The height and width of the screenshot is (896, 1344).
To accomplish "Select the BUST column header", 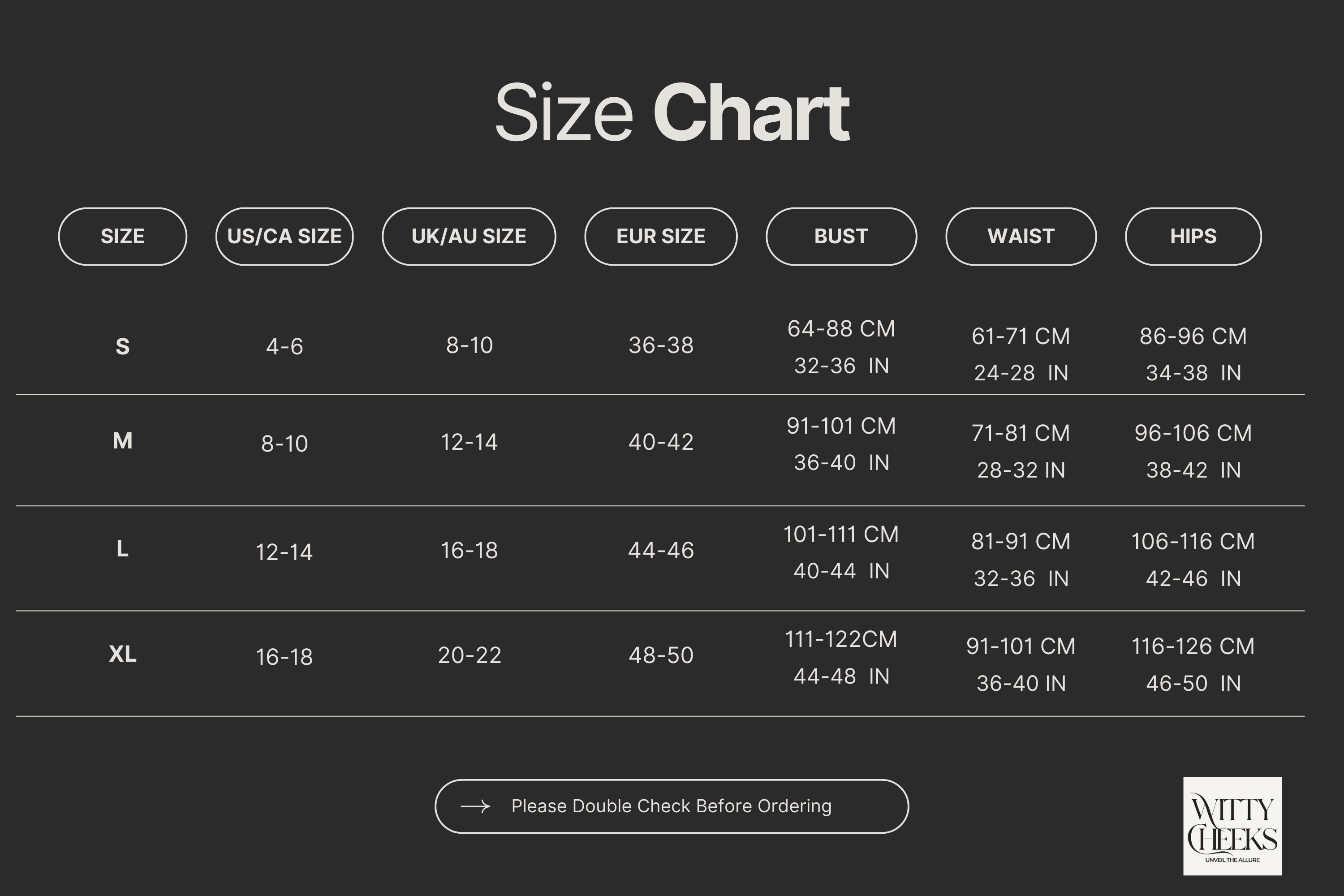I will pos(842,237).
